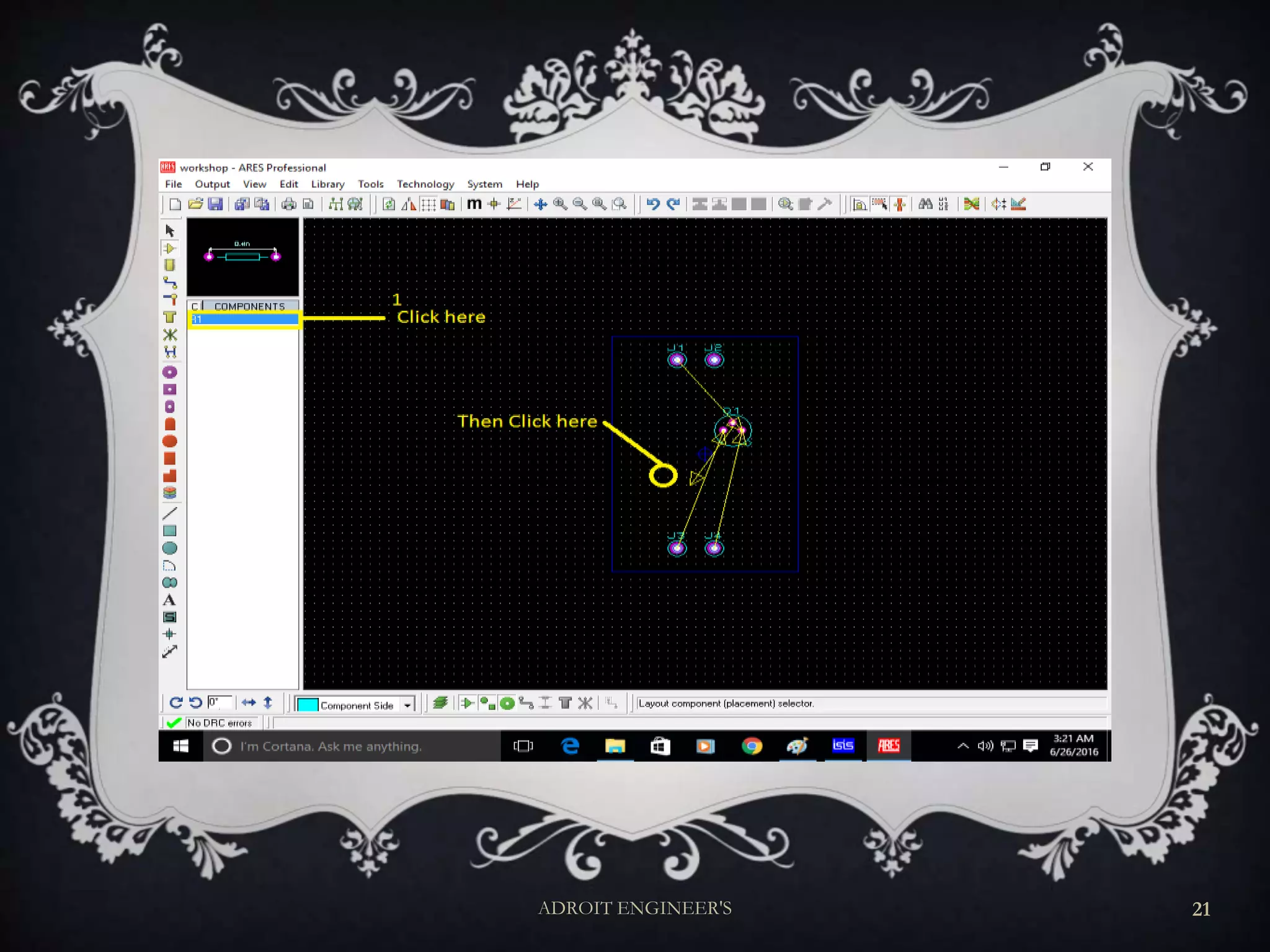Click the zoom-in magnifier icon
The height and width of the screenshot is (952, 1270).
pyautogui.click(x=560, y=204)
